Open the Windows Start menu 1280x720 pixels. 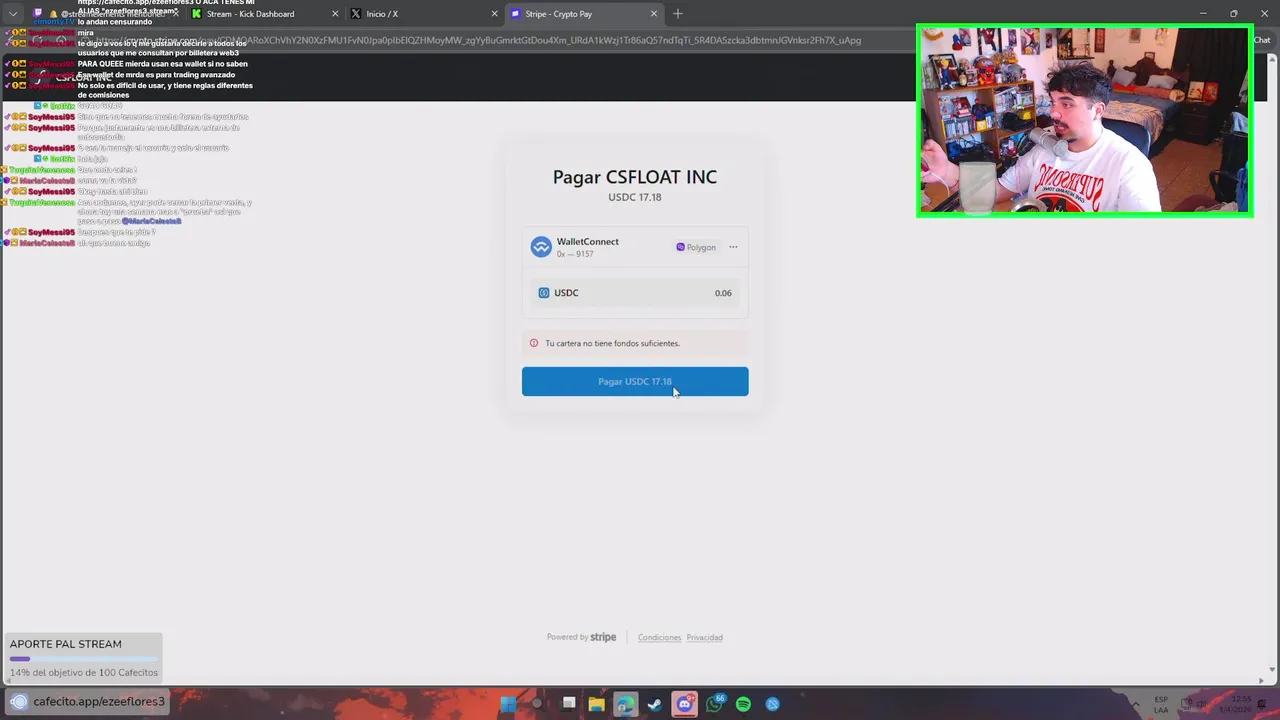(x=508, y=704)
